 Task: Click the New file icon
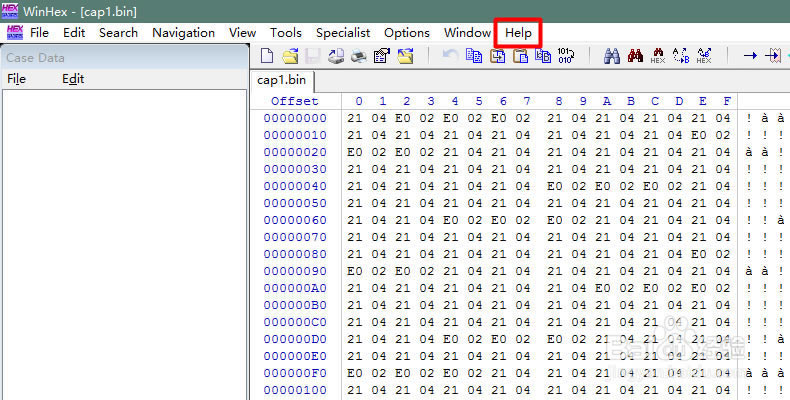coord(267,56)
